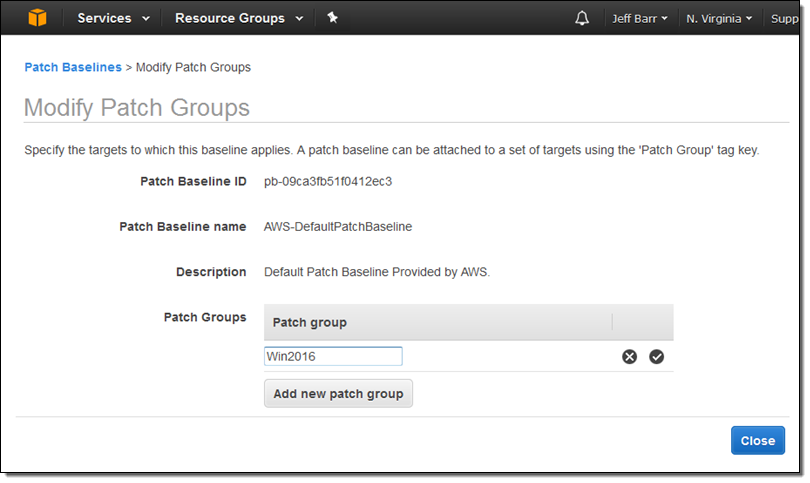Click the blue Close button

click(757, 441)
